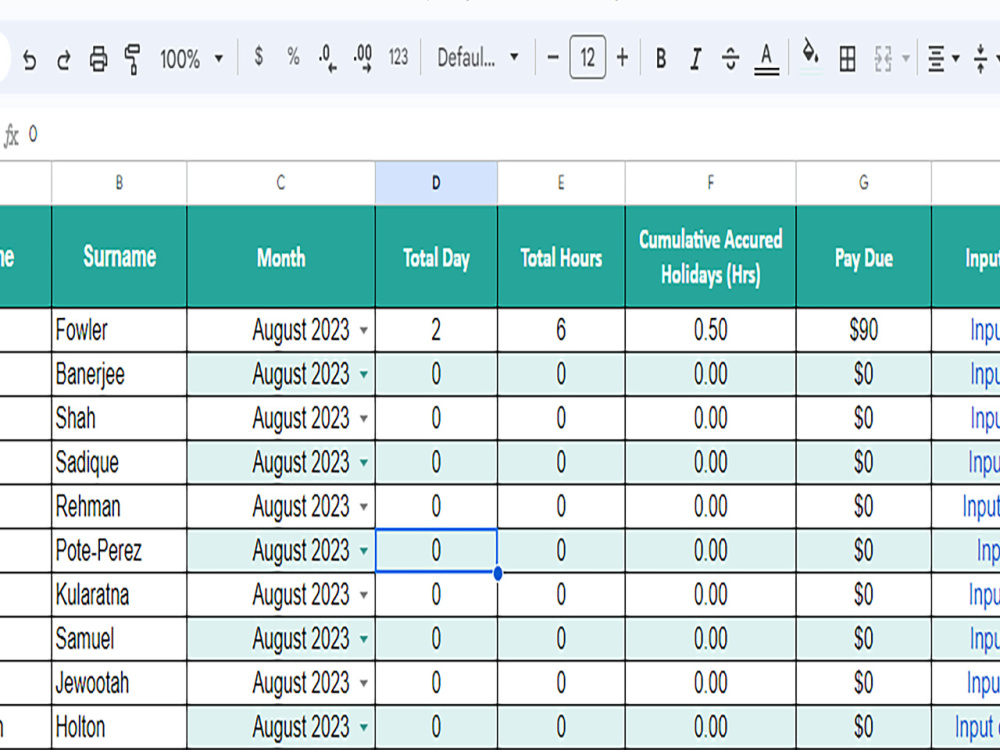Open the Horizontal align option
Screen dimensions: 1000x750
click(x=943, y=59)
